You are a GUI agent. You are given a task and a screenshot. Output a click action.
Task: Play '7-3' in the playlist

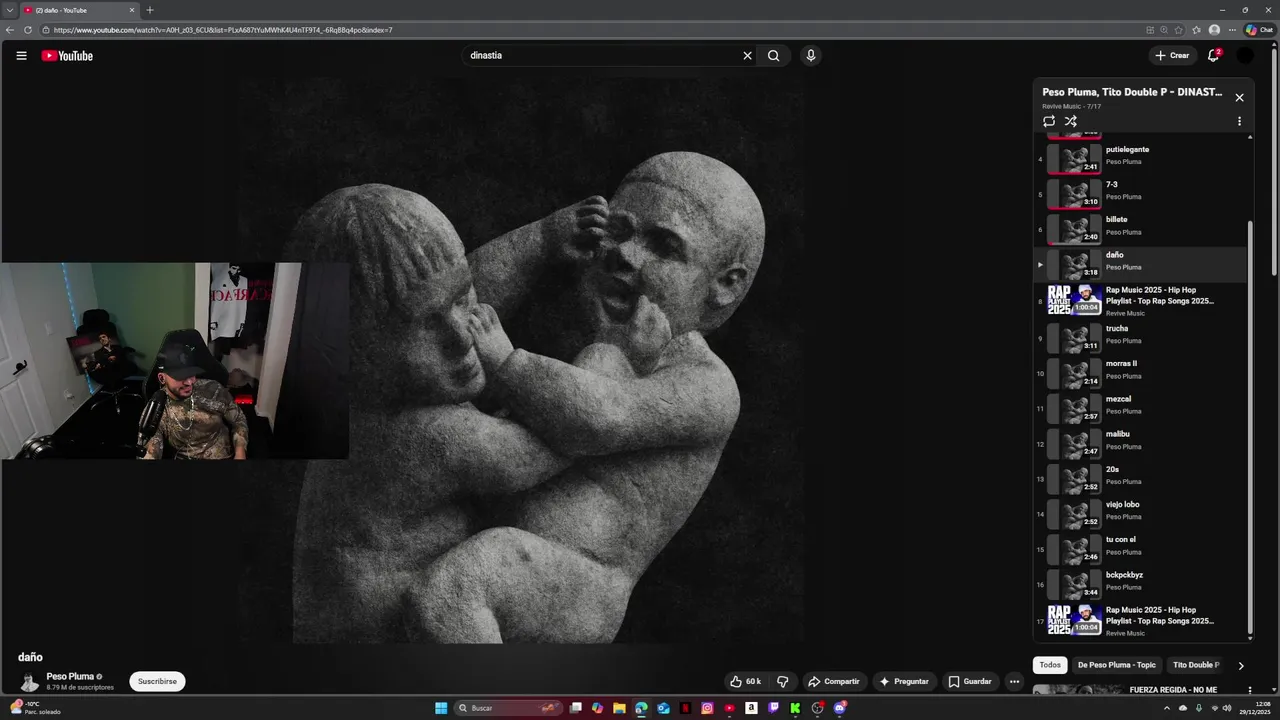[1140, 194]
